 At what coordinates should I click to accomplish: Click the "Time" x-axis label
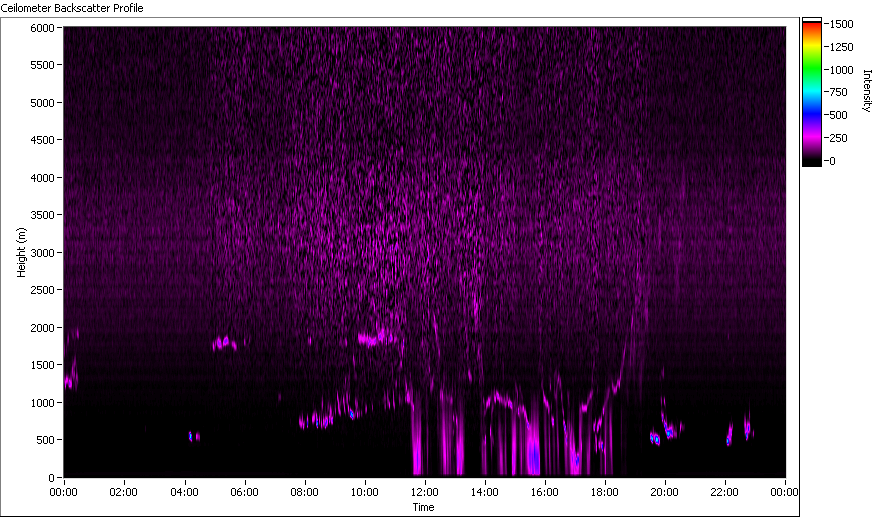click(x=423, y=507)
